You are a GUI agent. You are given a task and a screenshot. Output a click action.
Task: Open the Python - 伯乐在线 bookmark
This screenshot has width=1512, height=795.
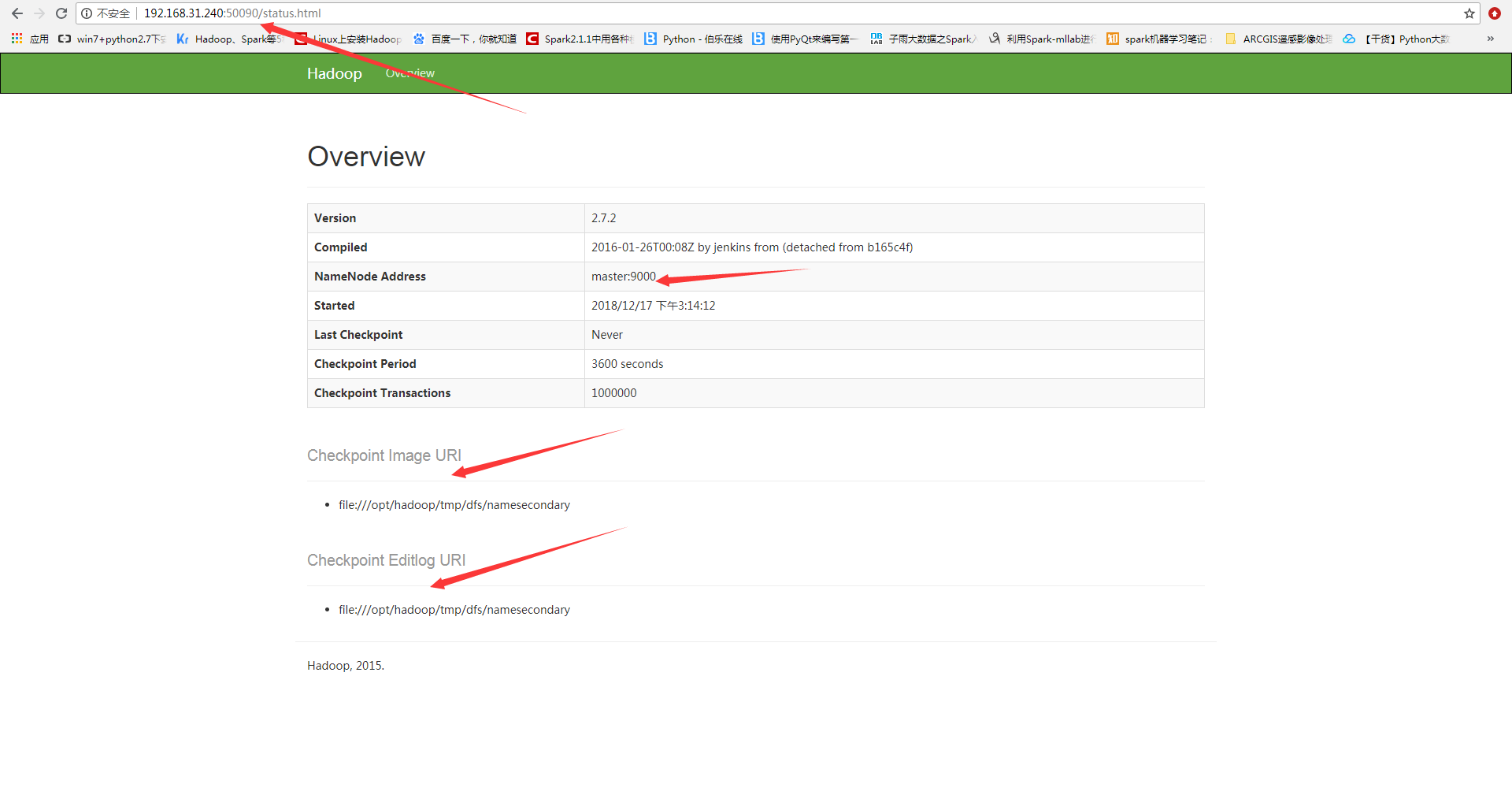[x=693, y=39]
